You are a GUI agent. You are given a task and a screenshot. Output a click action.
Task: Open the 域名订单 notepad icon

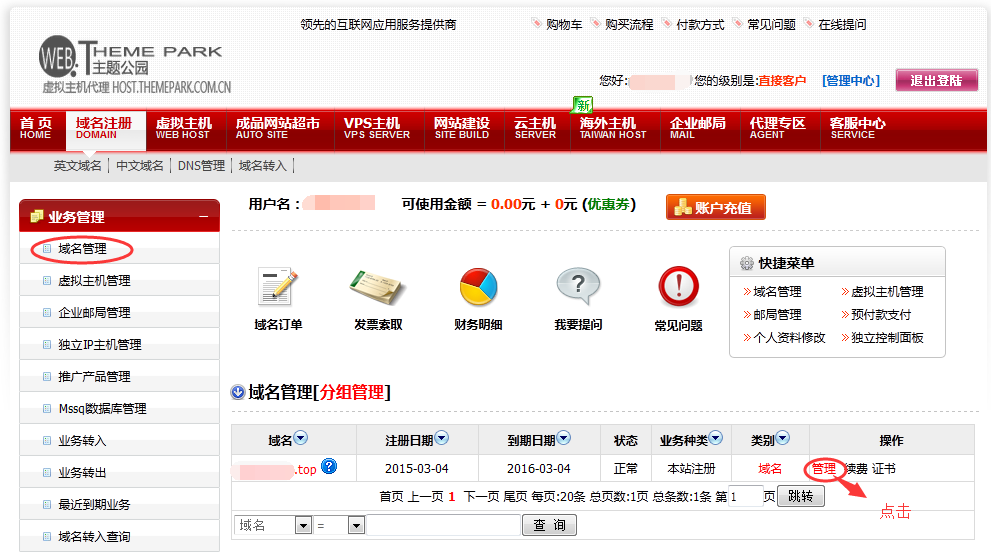tap(277, 287)
